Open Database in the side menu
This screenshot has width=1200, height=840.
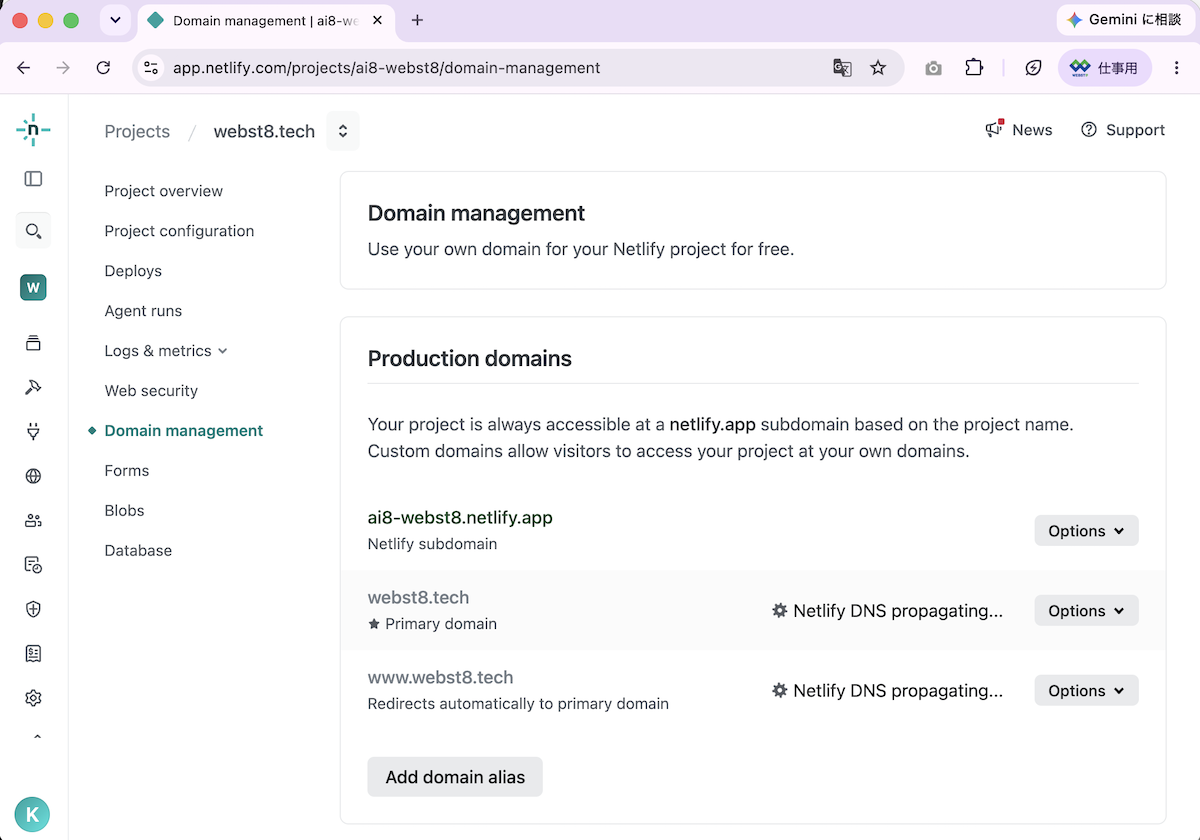138,551
